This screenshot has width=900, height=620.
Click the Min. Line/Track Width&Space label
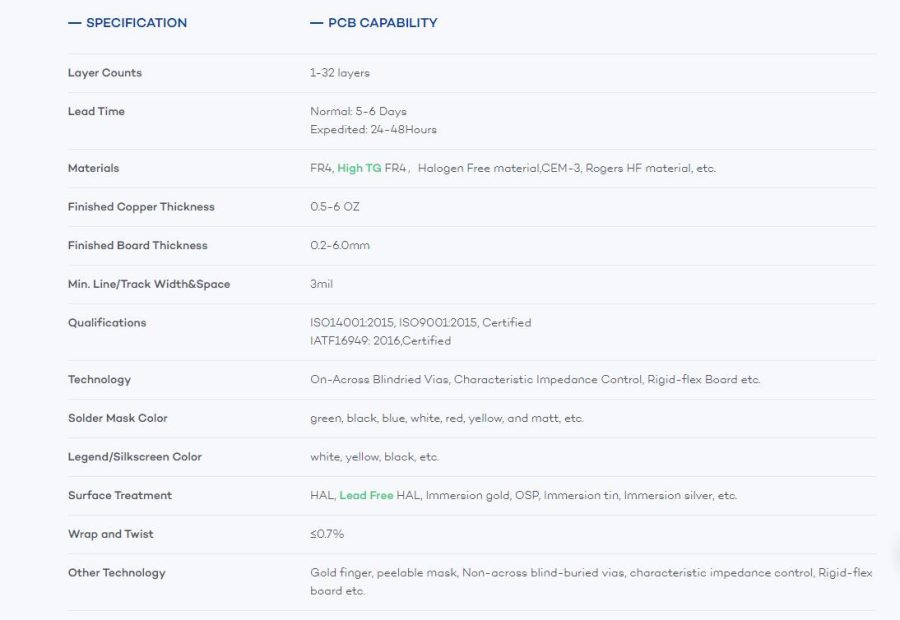click(x=149, y=285)
